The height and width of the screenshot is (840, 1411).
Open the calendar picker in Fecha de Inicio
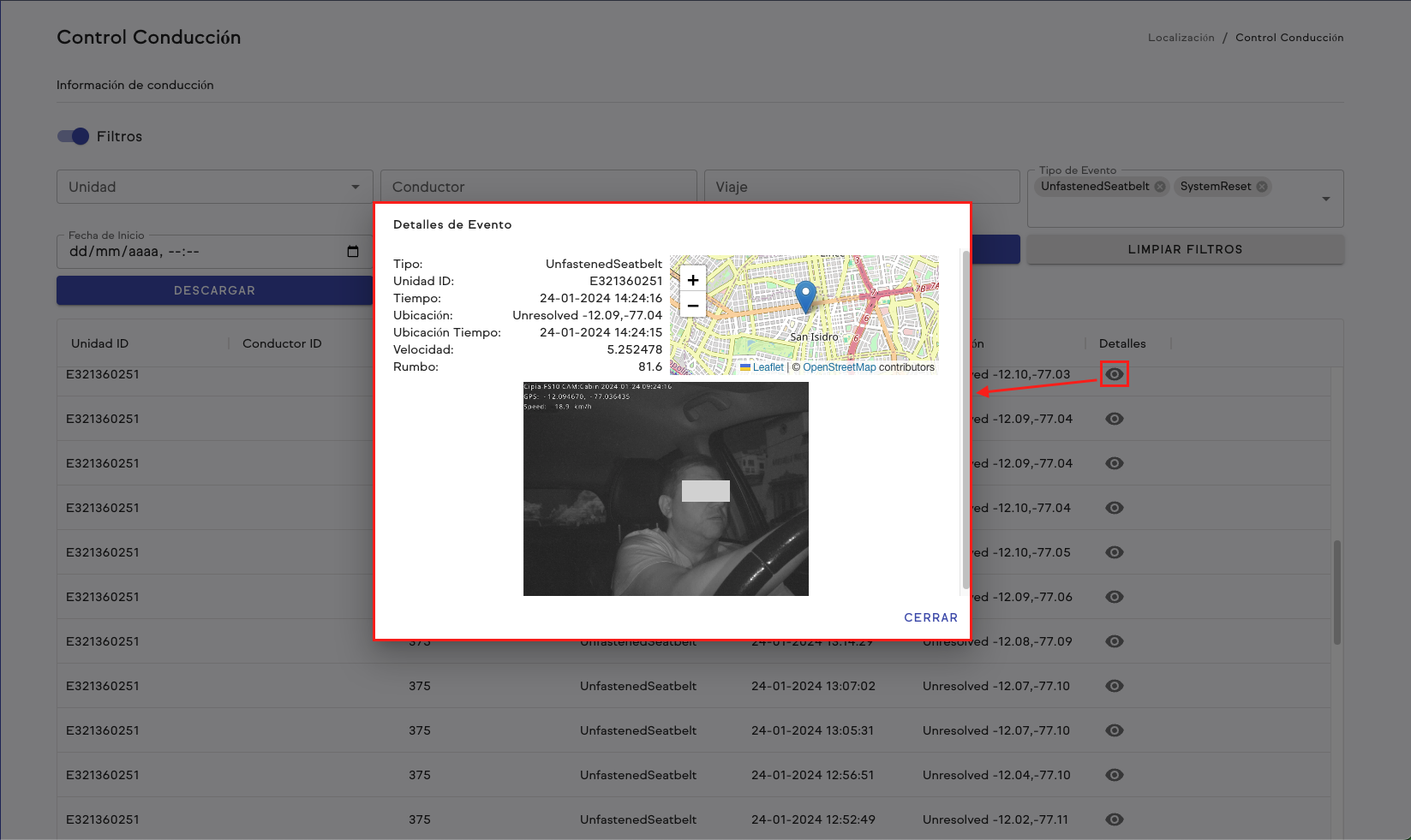pyautogui.click(x=353, y=251)
